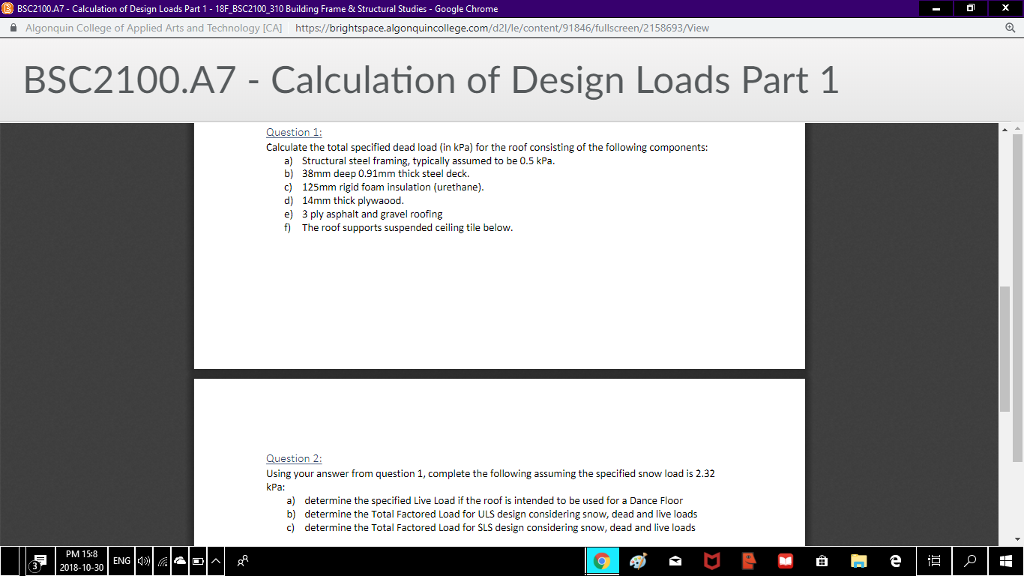
Task: Expand hidden system tray icons
Action: [214, 561]
